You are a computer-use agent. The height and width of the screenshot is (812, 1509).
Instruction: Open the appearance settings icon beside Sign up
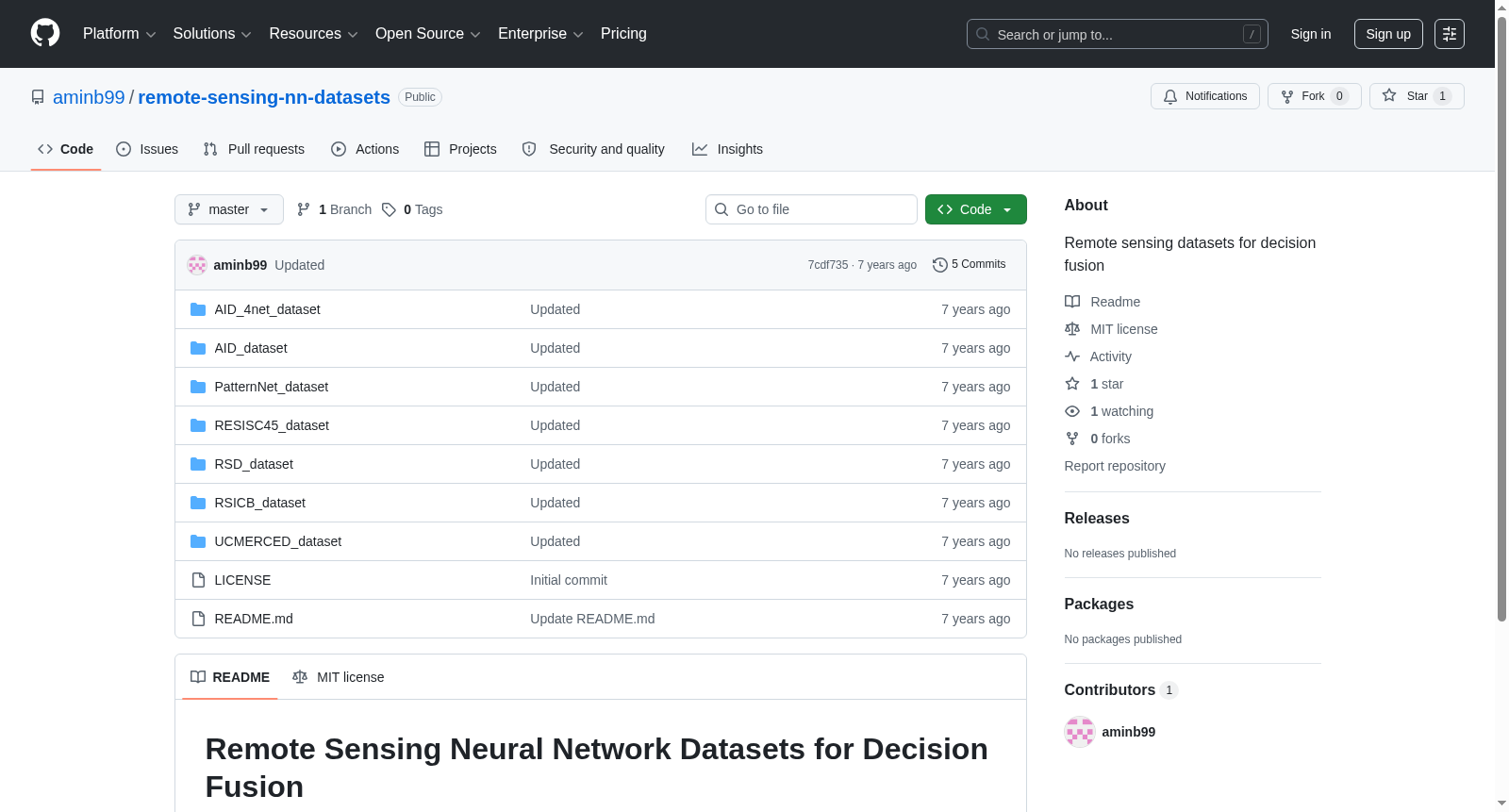click(x=1449, y=34)
